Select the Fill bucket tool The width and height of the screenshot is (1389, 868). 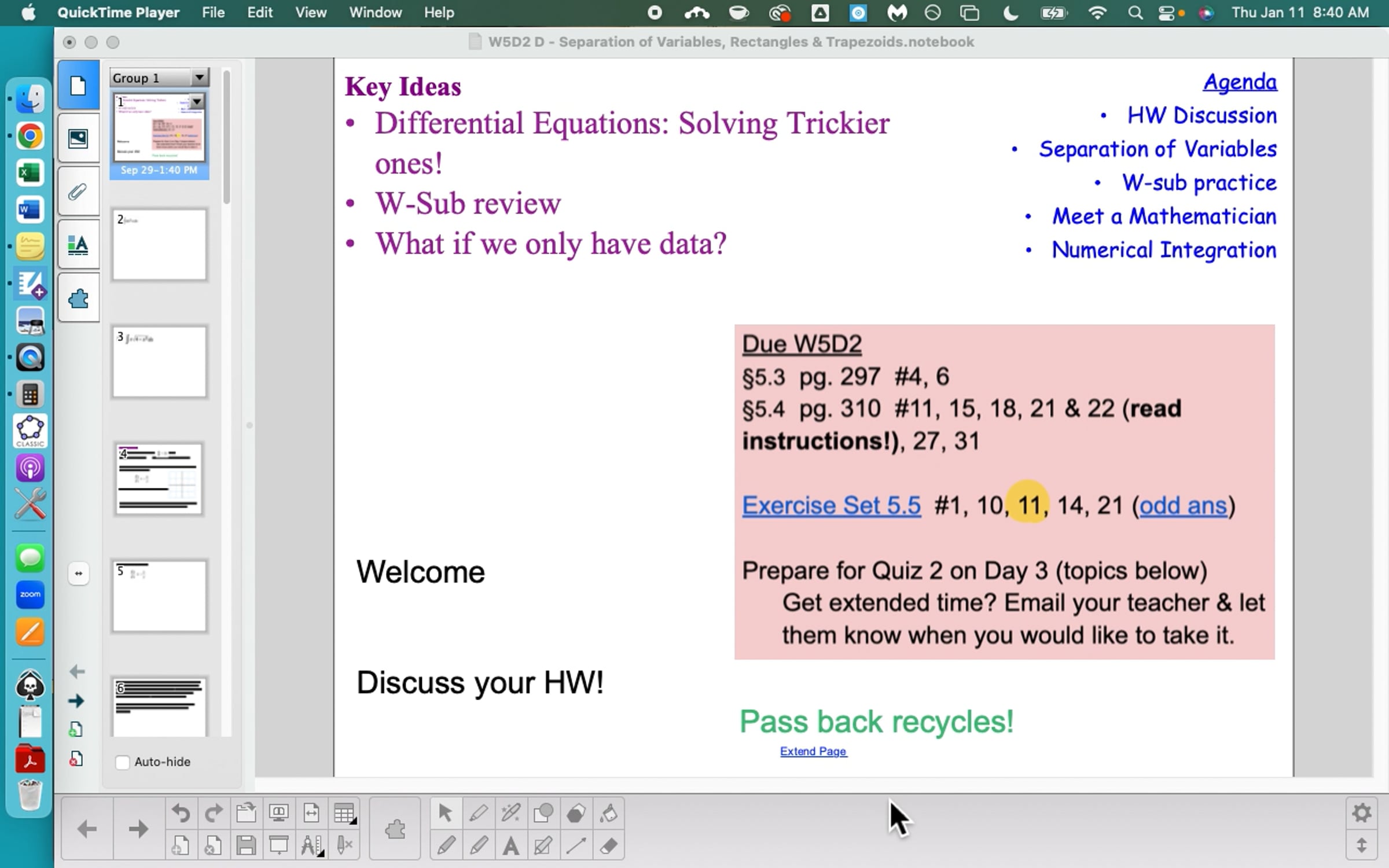pyautogui.click(x=608, y=814)
